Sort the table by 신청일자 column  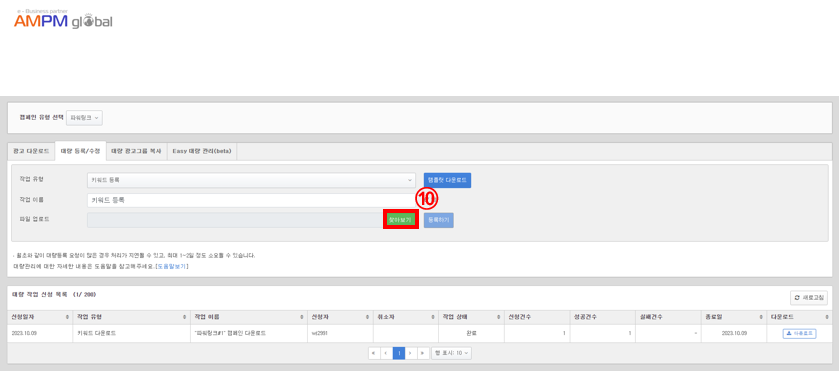40,317
